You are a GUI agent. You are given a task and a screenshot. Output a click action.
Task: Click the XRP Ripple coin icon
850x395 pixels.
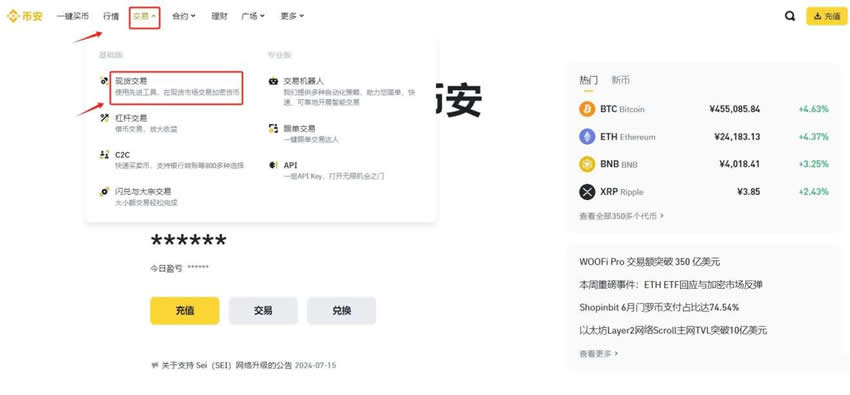(x=587, y=192)
